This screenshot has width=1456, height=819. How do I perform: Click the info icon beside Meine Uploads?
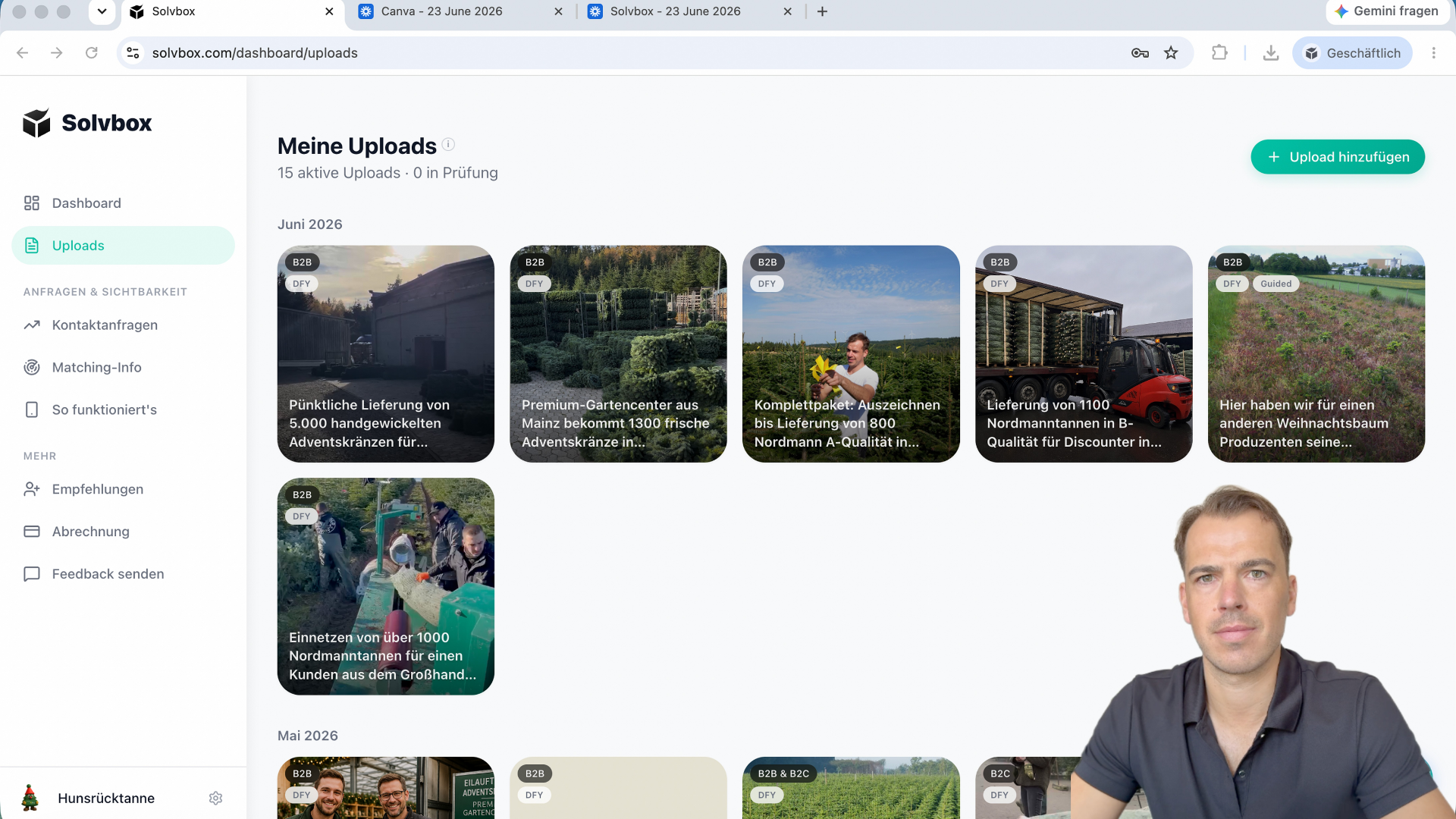[448, 144]
